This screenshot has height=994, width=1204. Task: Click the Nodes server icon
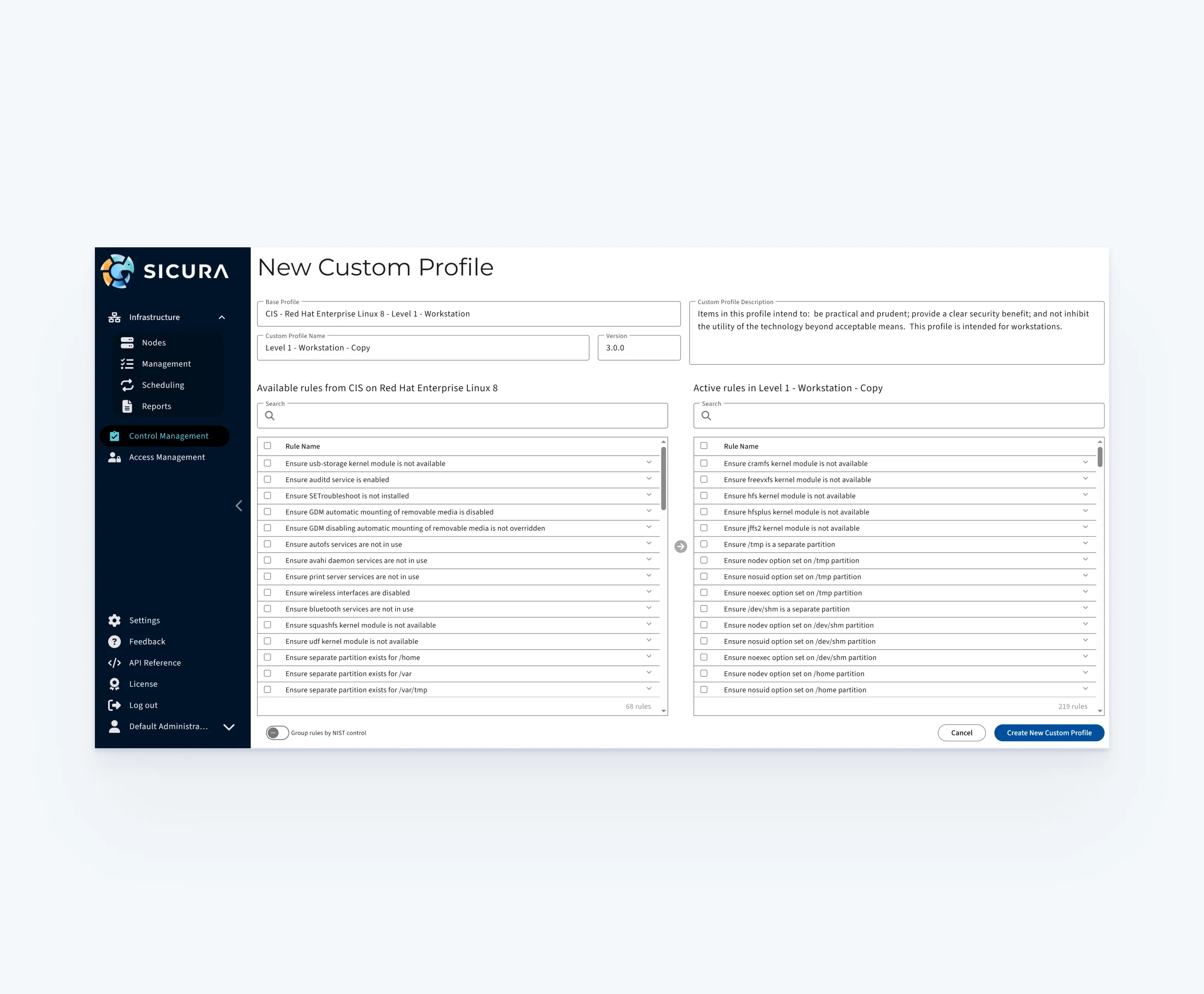click(x=127, y=342)
